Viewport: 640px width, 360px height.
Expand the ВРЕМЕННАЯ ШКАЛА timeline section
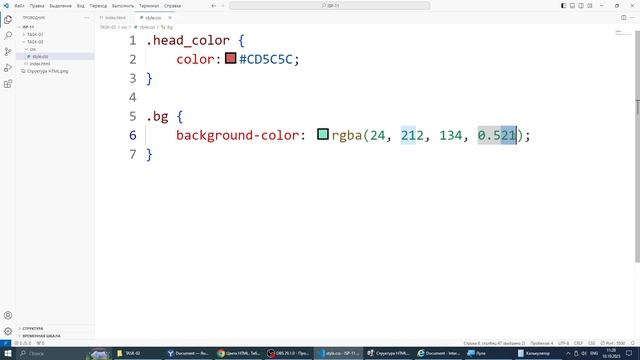(x=55, y=336)
